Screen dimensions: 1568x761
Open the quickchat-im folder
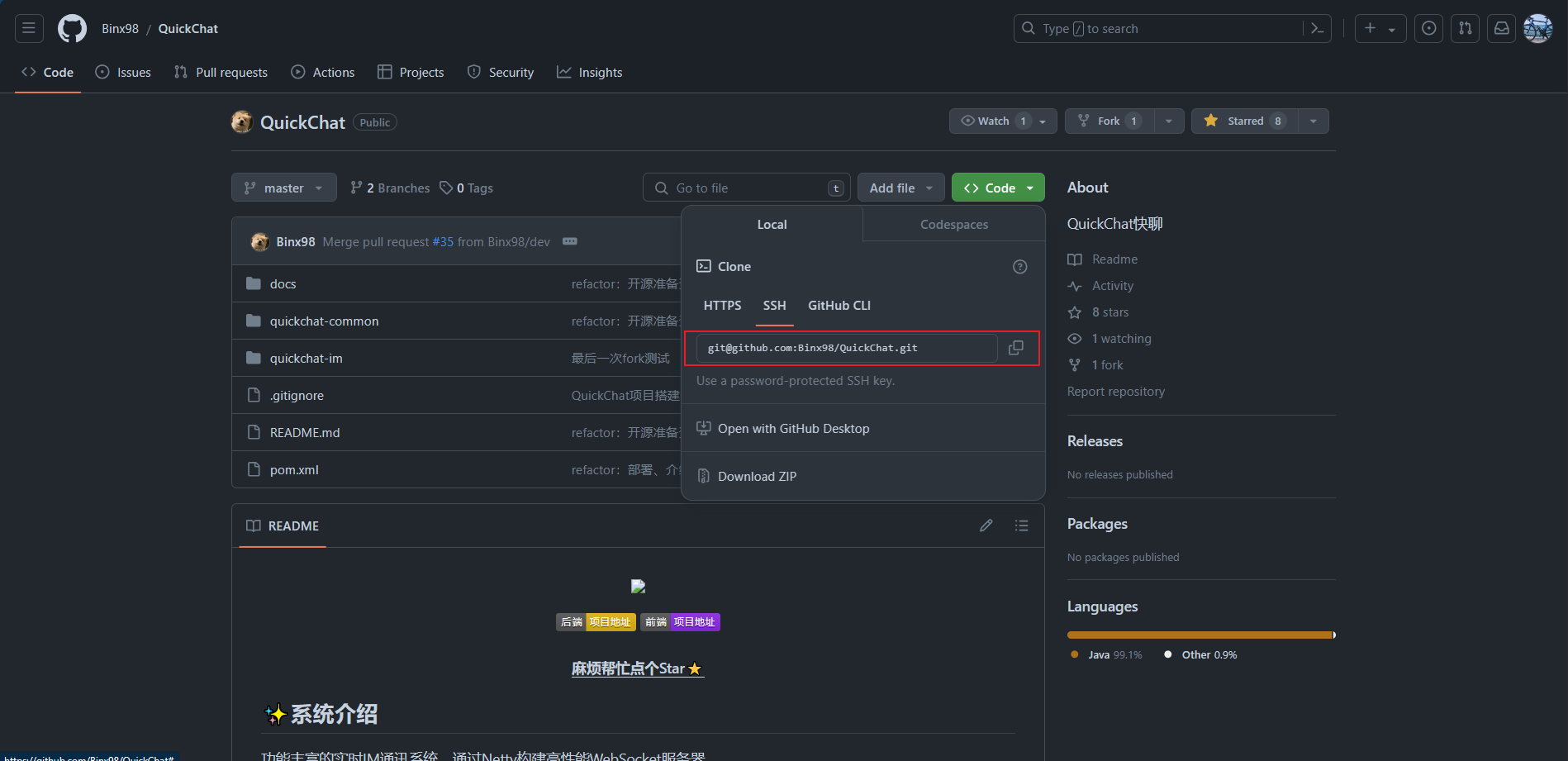(306, 358)
